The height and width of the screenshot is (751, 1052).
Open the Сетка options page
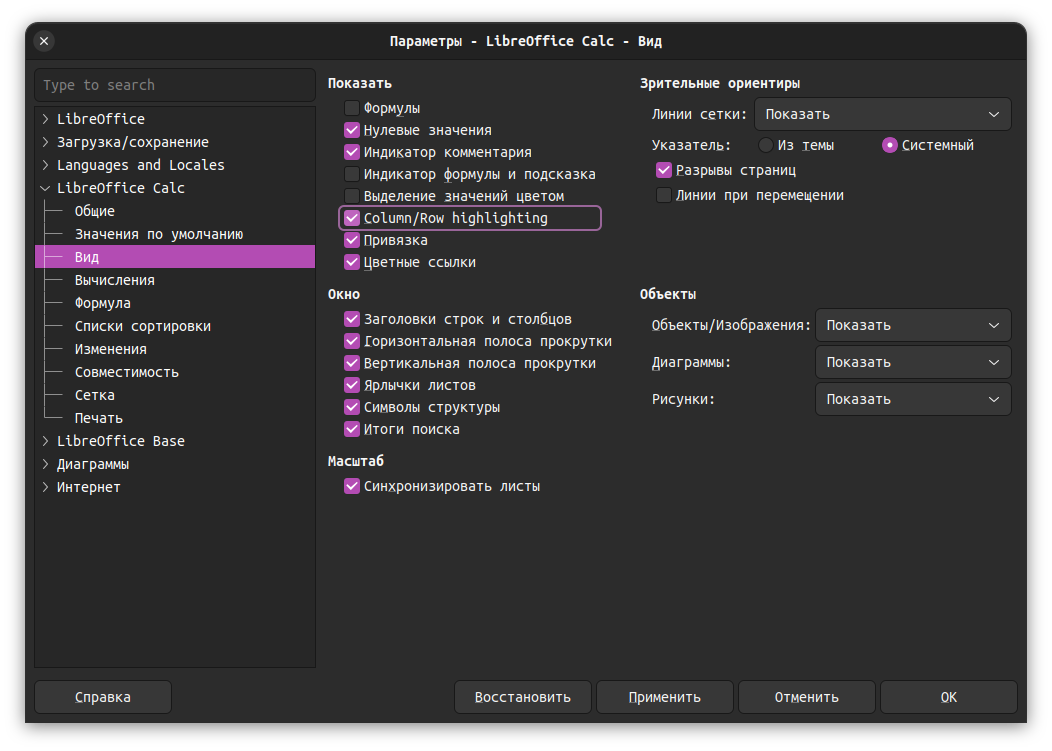(x=94, y=395)
